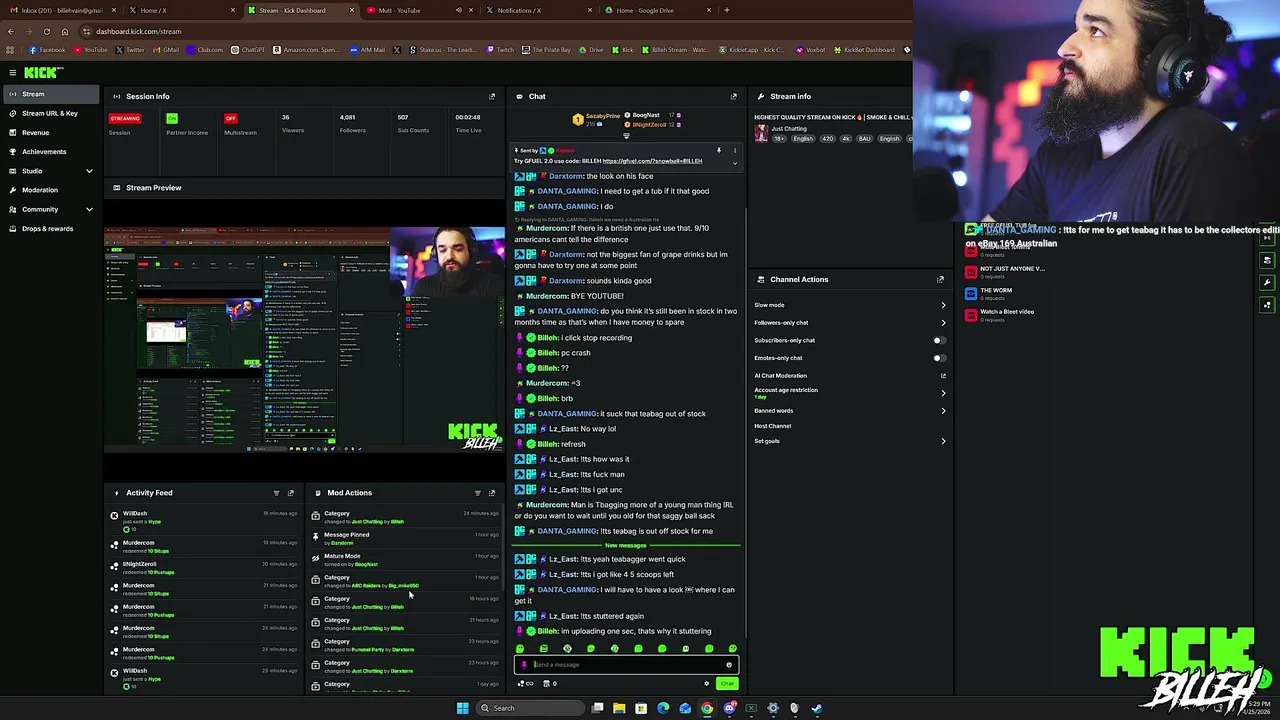Click the Just Chatting category thumbnail
The width and height of the screenshot is (1280, 720).
(x=761, y=133)
